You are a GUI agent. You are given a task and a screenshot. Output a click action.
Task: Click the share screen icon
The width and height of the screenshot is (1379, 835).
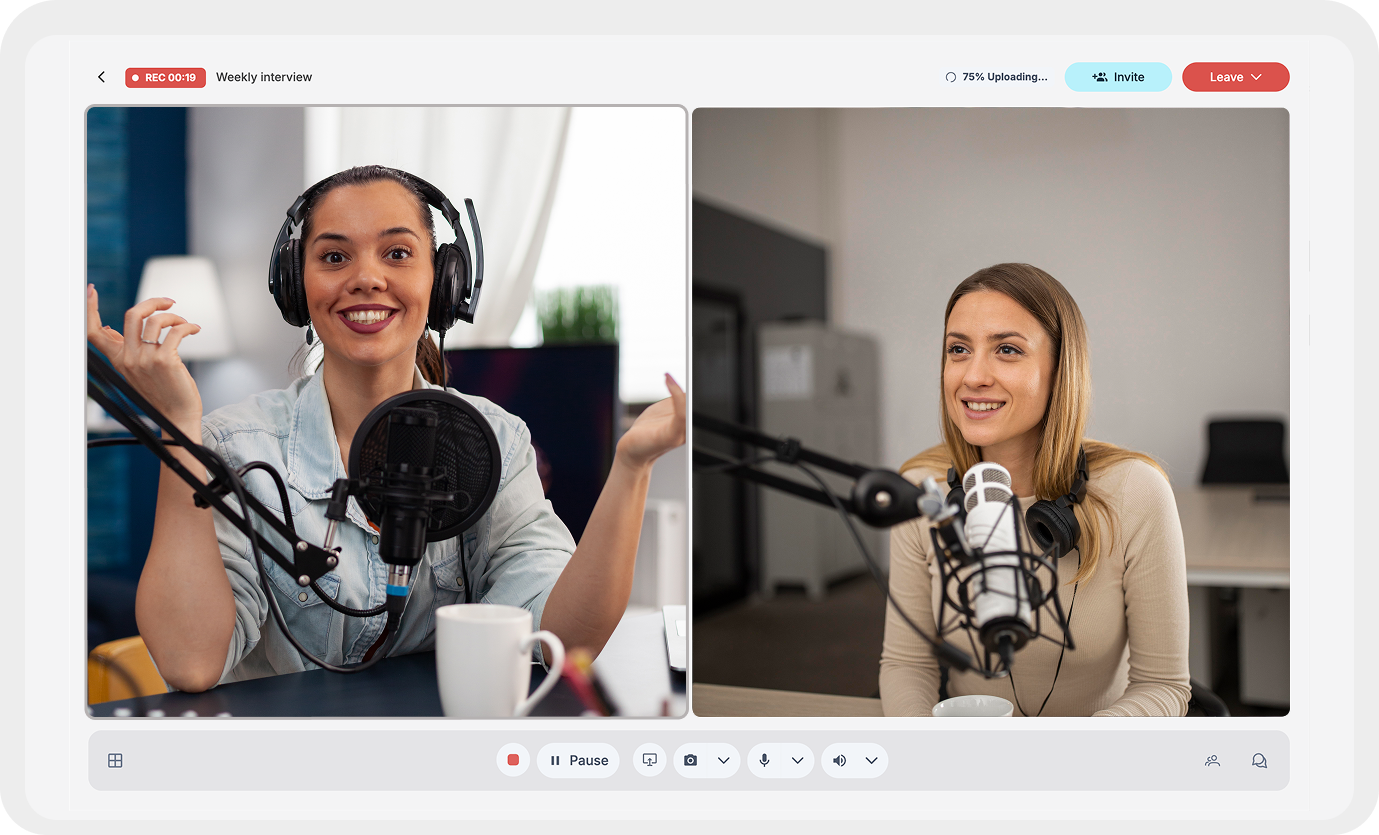649,760
